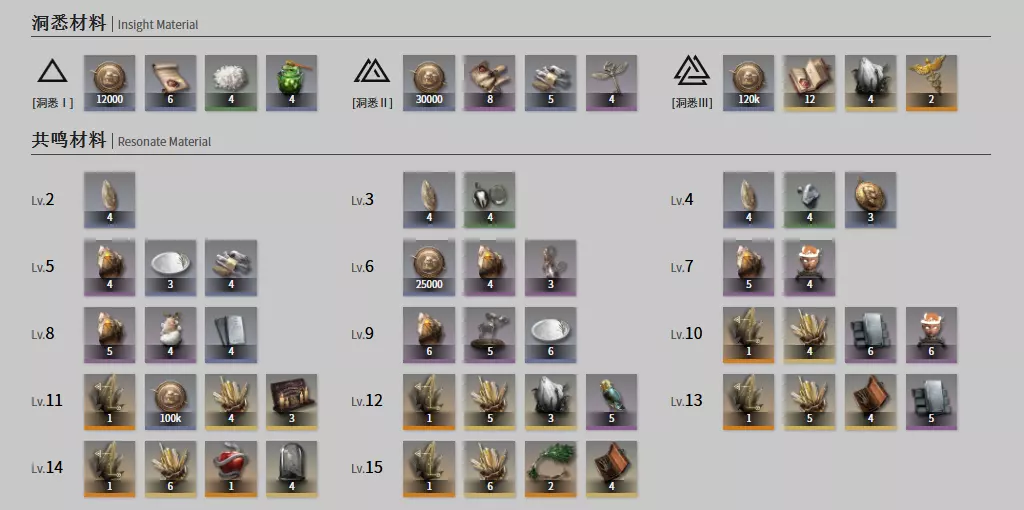Click the 100k coin icon at Lv.11
Screen dimensions: 1024x510
170,401
